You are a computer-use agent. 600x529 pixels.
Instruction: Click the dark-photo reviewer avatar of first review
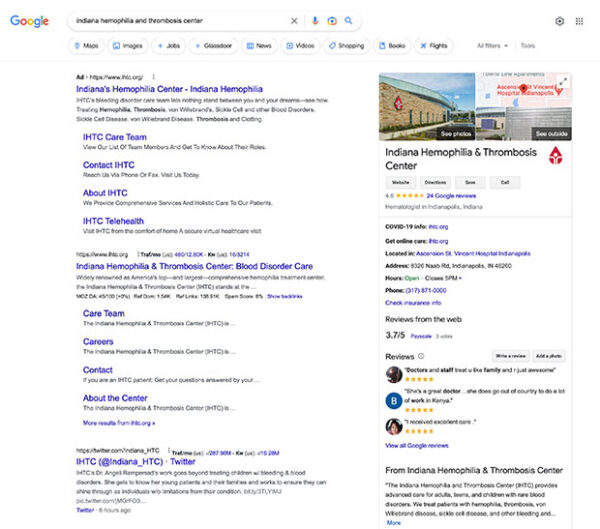pyautogui.click(x=393, y=374)
